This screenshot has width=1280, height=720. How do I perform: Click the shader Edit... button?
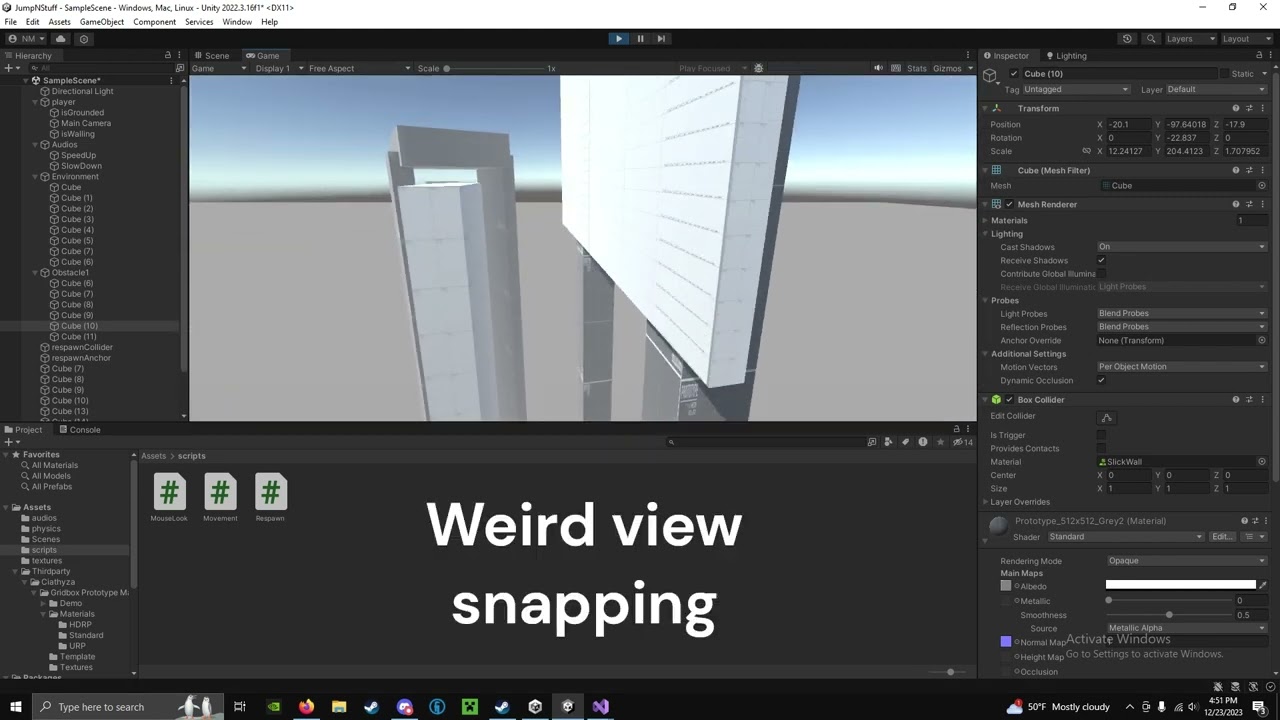click(1222, 537)
